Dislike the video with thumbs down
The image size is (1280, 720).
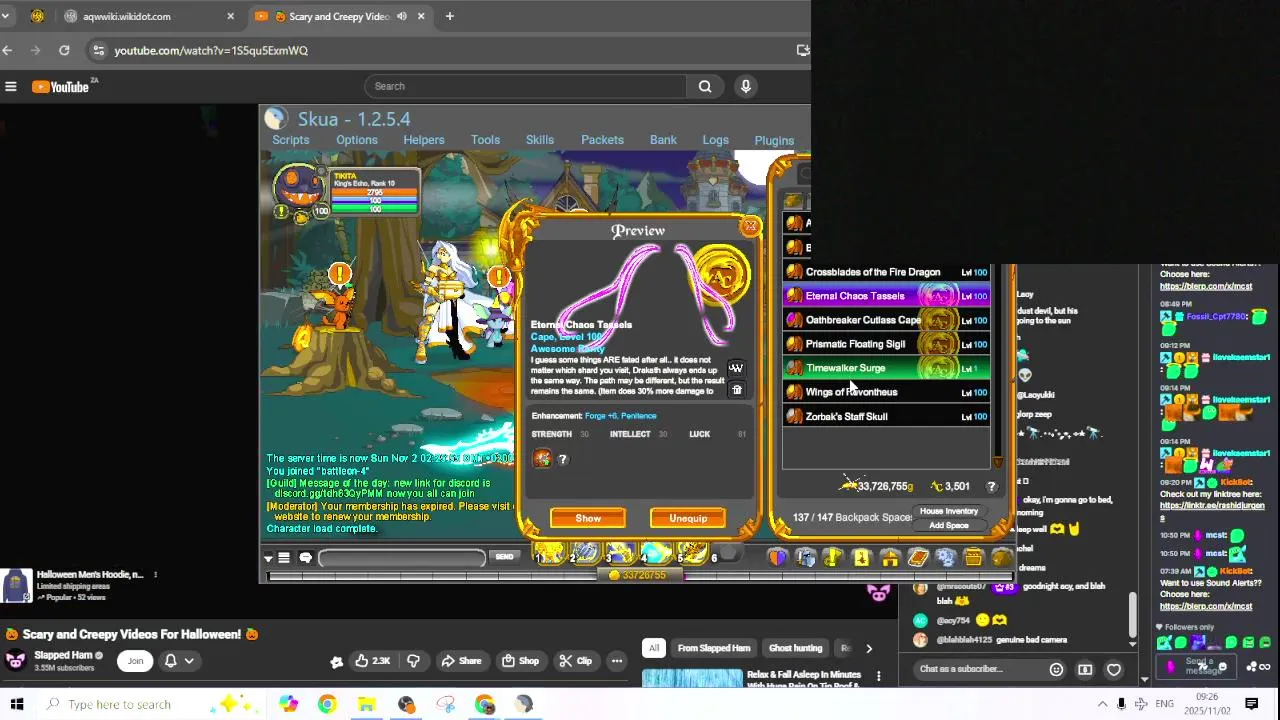[x=413, y=661]
